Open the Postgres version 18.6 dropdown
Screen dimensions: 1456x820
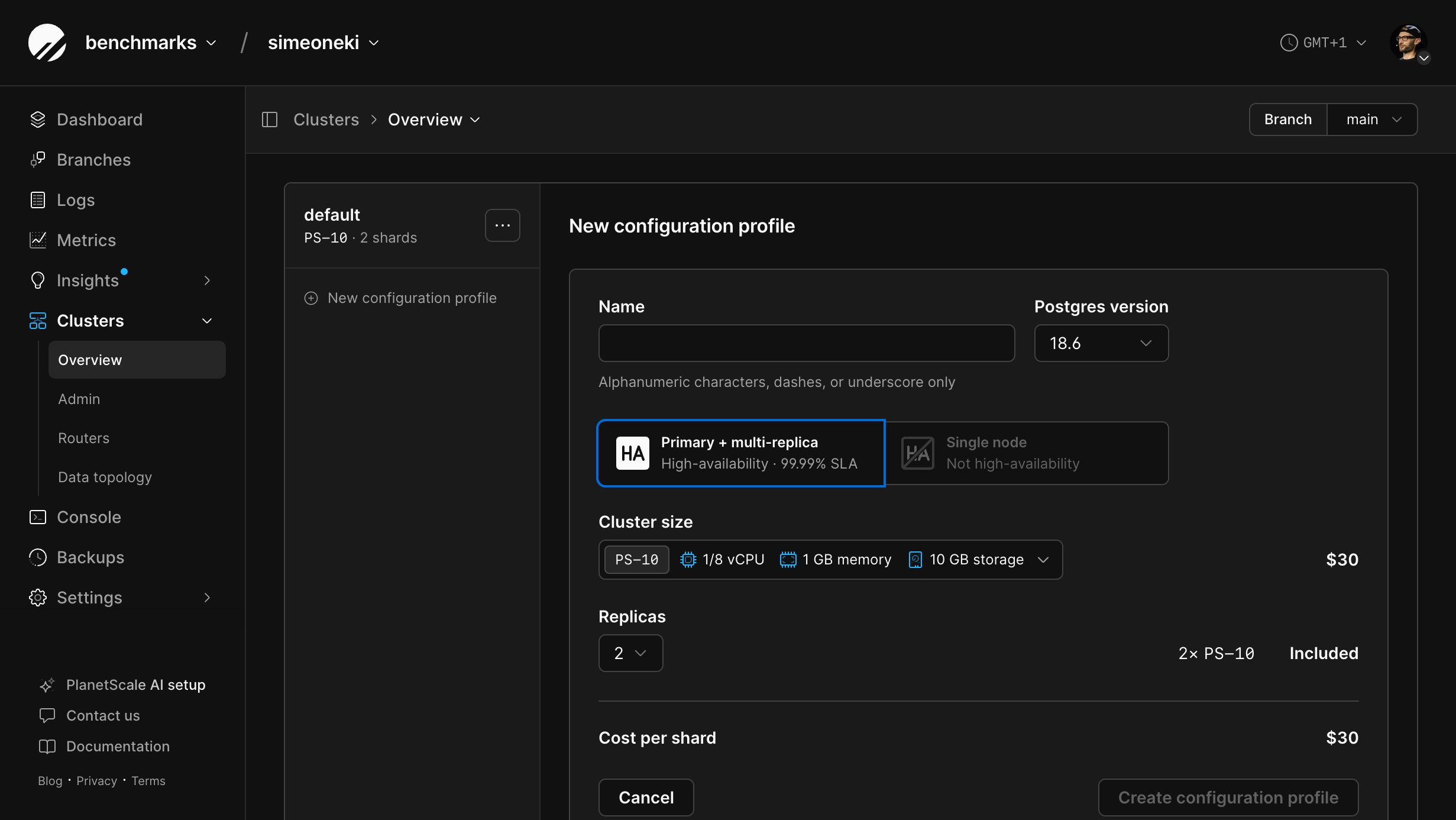tap(1101, 343)
